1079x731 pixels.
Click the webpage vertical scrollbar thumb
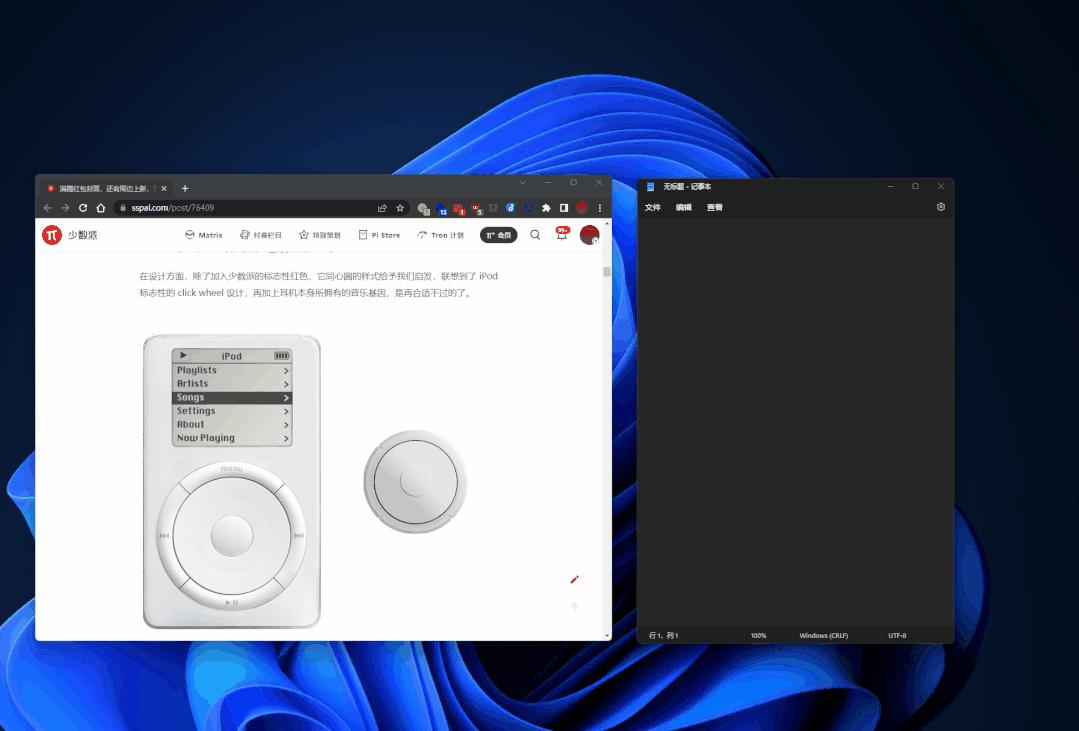tap(606, 271)
